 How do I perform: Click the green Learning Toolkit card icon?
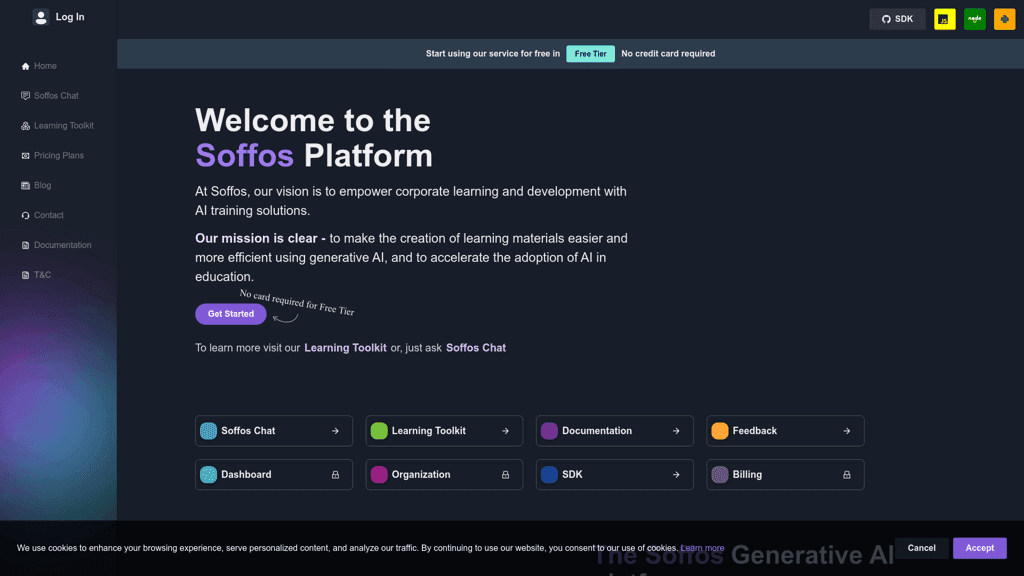pyautogui.click(x=379, y=431)
